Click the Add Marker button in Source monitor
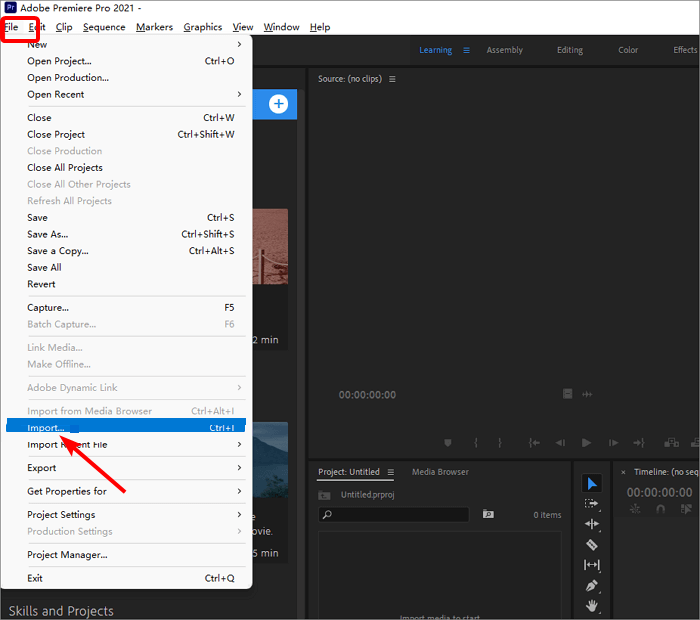Image resolution: width=700 pixels, height=620 pixels. 448,443
